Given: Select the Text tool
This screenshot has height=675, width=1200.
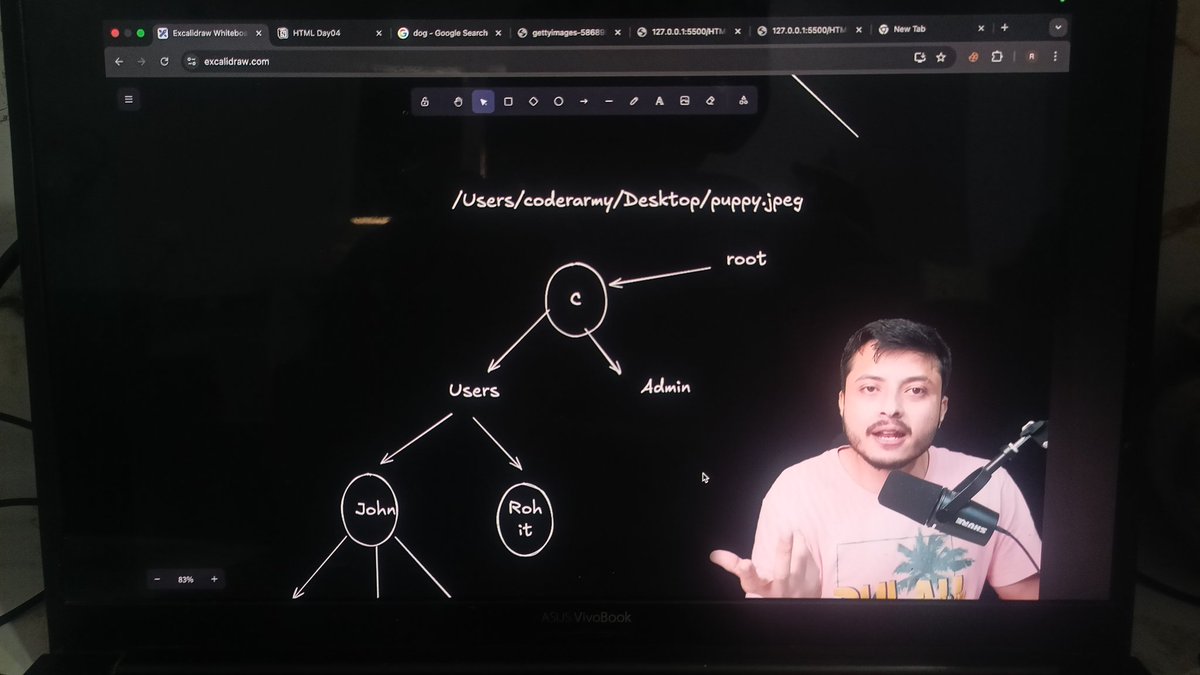Looking at the screenshot, I should coord(659,101).
